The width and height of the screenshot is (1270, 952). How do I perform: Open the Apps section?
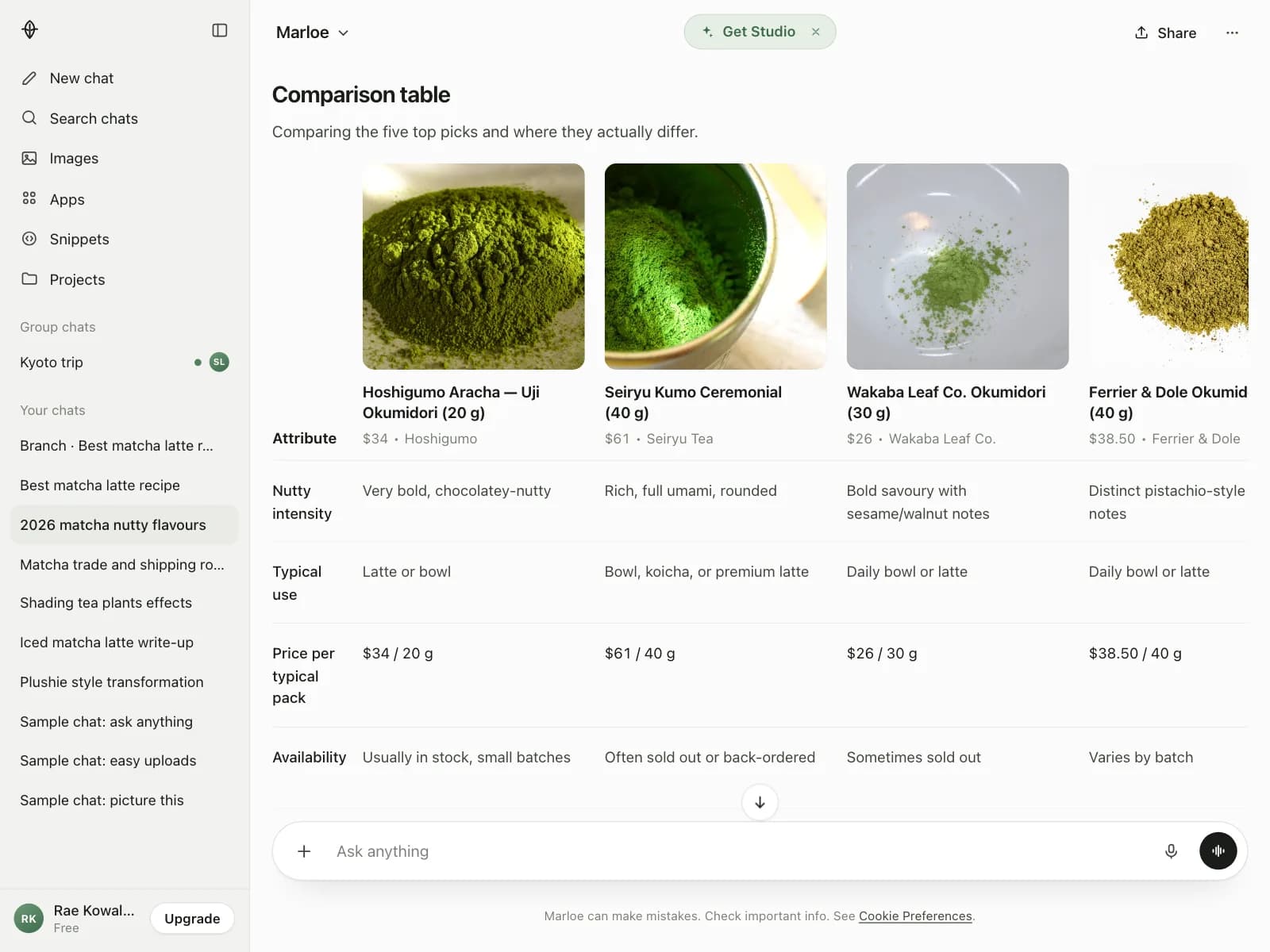125,199
